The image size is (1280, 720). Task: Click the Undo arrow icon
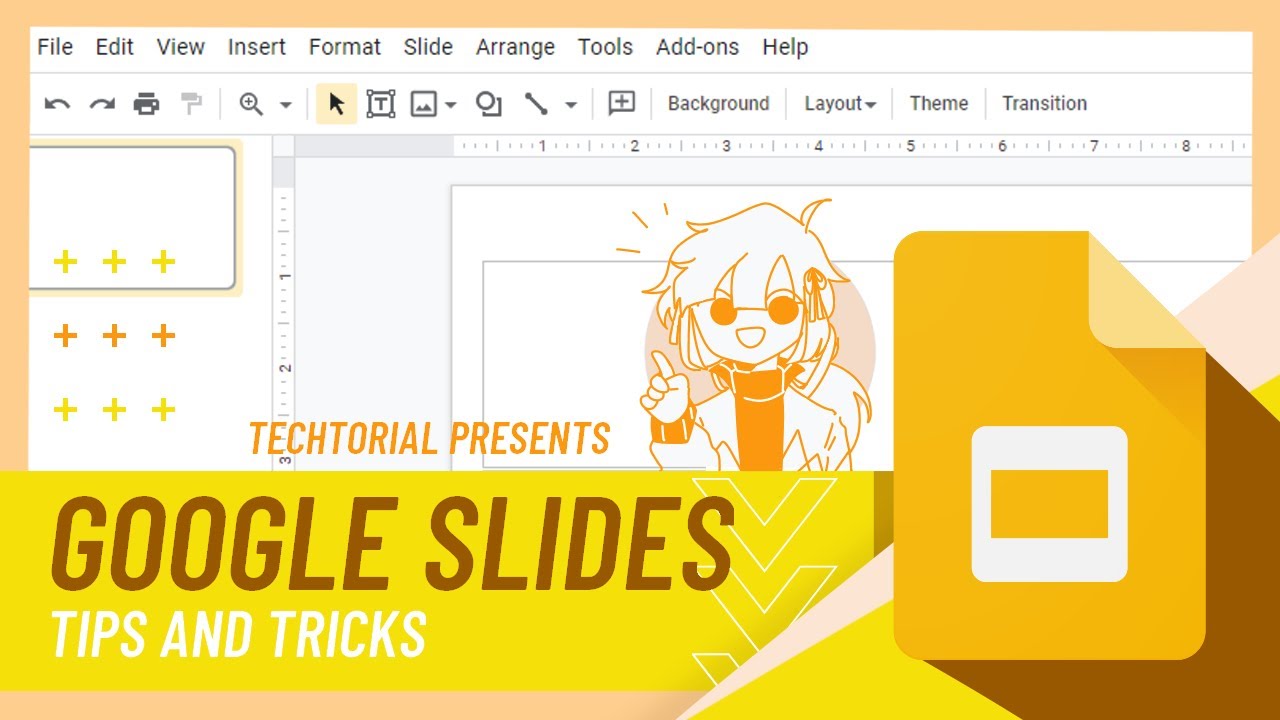pos(57,104)
